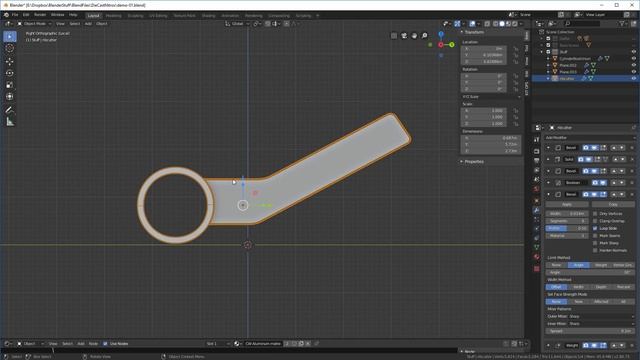Screen dimensions: 640x360
Task: Select the Scale tool
Action: [x=10, y=85]
